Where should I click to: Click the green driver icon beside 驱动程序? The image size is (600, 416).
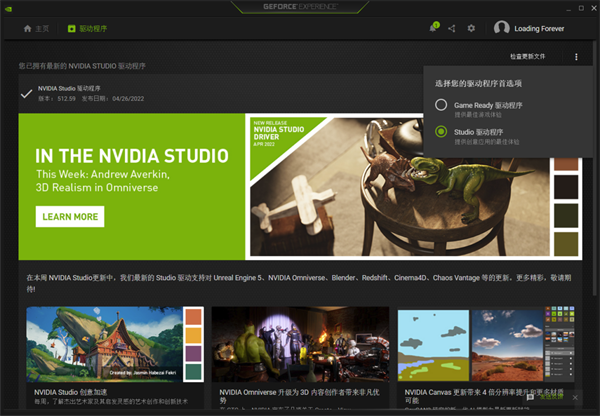(x=71, y=29)
